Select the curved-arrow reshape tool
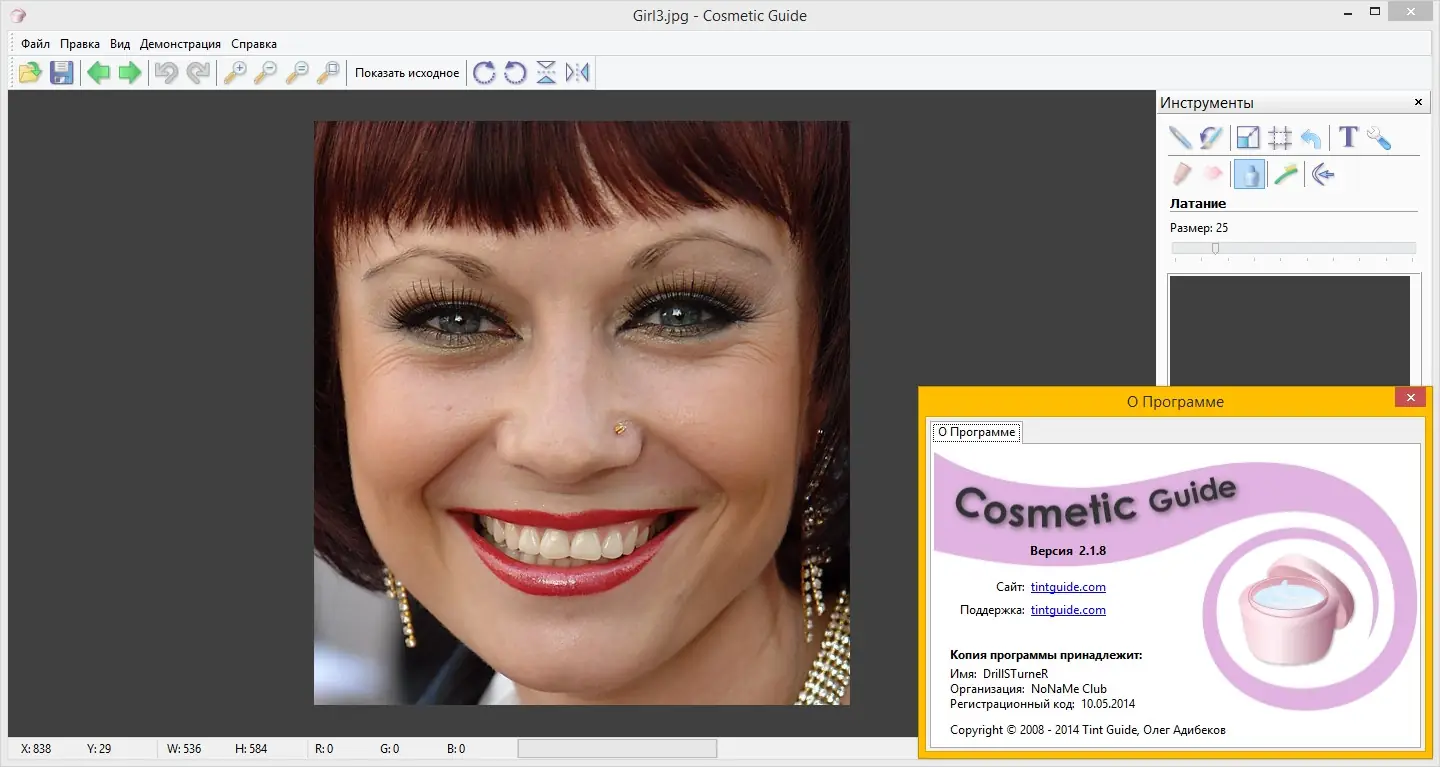Image resolution: width=1440 pixels, height=767 pixels. 1323,175
